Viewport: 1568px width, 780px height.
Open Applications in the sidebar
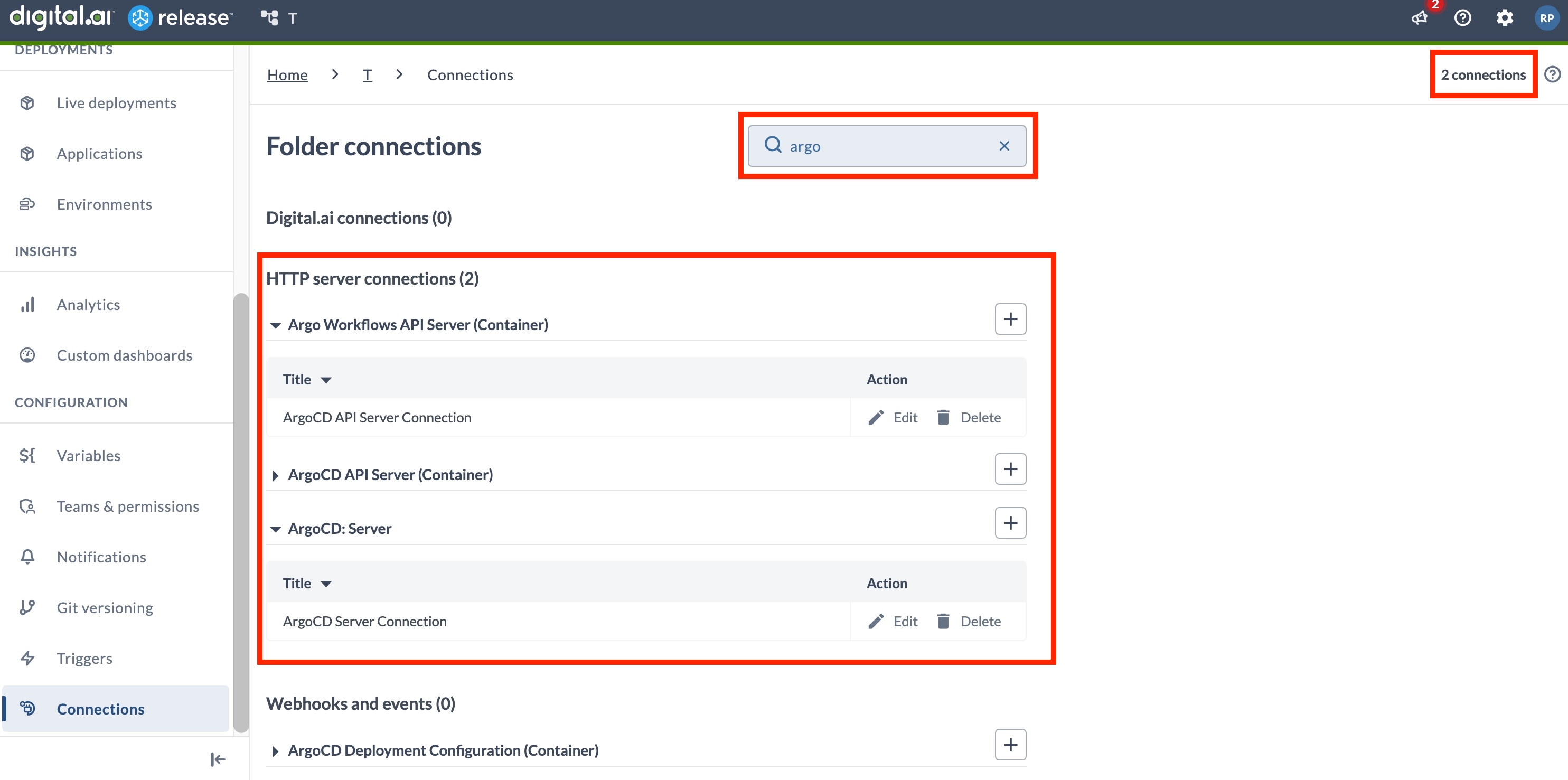coord(99,154)
